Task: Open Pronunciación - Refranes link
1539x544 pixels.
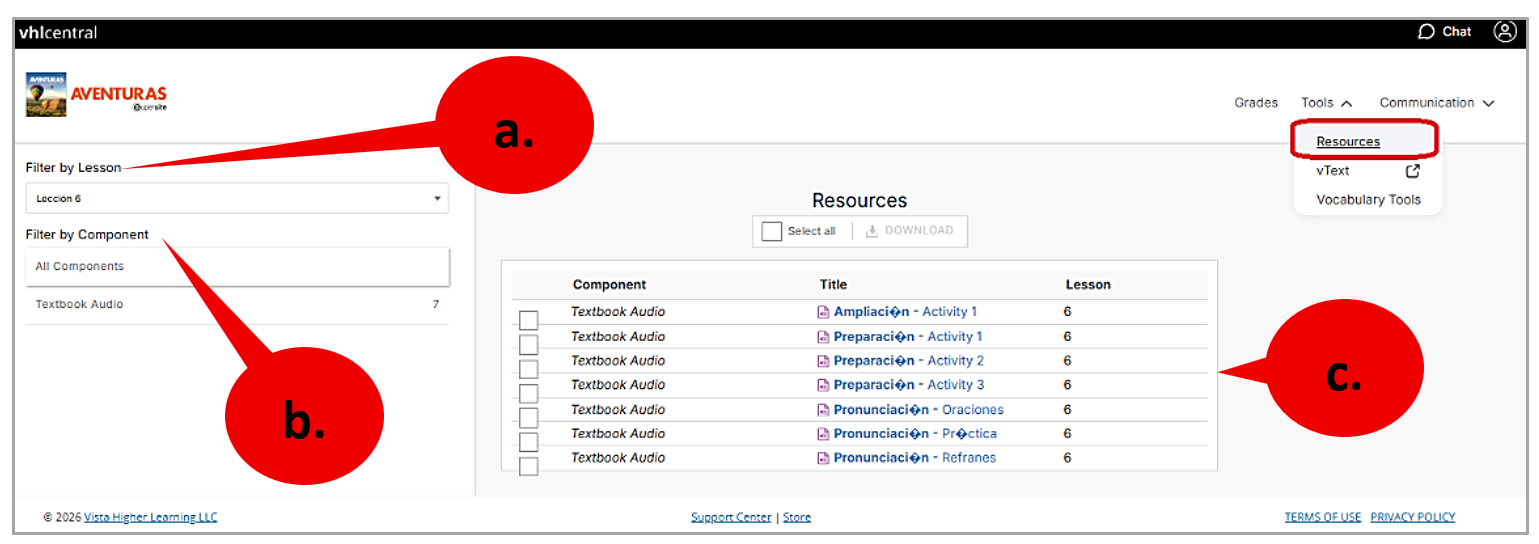Action: click(x=915, y=458)
